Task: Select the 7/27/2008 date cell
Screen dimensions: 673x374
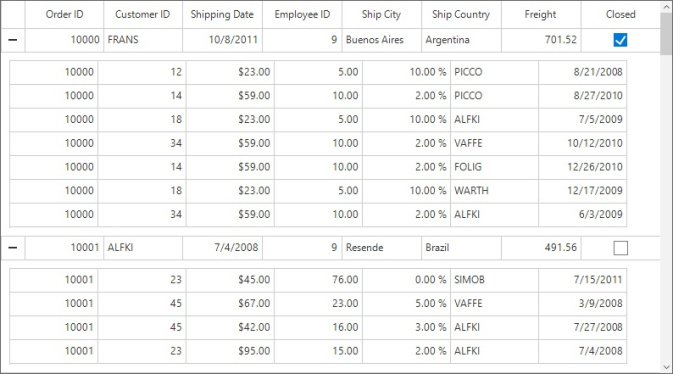Action: 582,327
